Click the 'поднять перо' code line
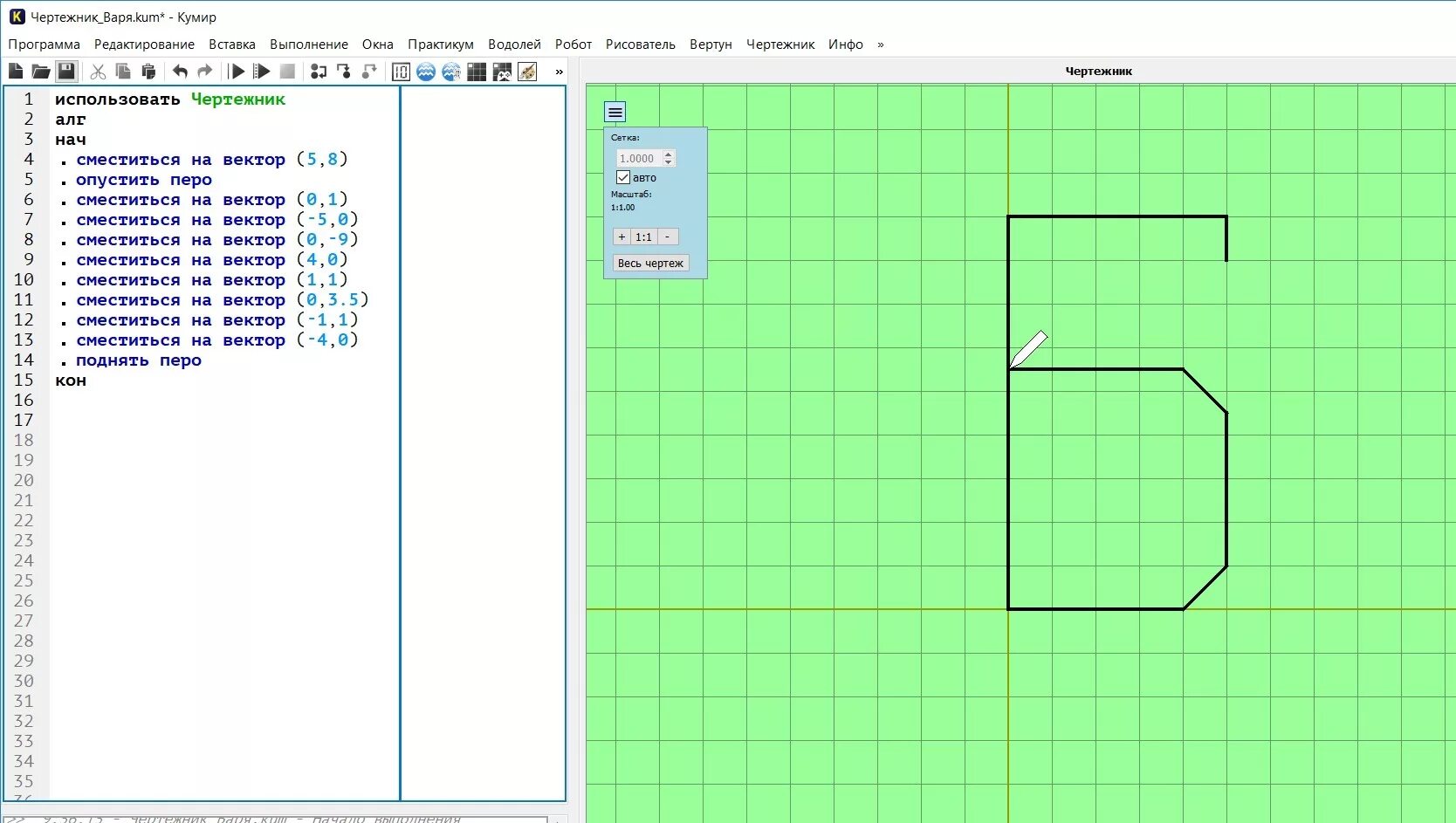 (139, 360)
